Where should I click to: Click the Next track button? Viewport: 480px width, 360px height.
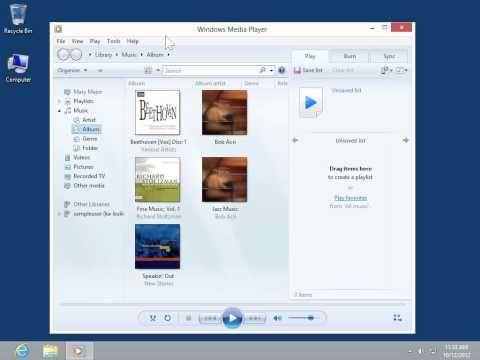[255, 318]
